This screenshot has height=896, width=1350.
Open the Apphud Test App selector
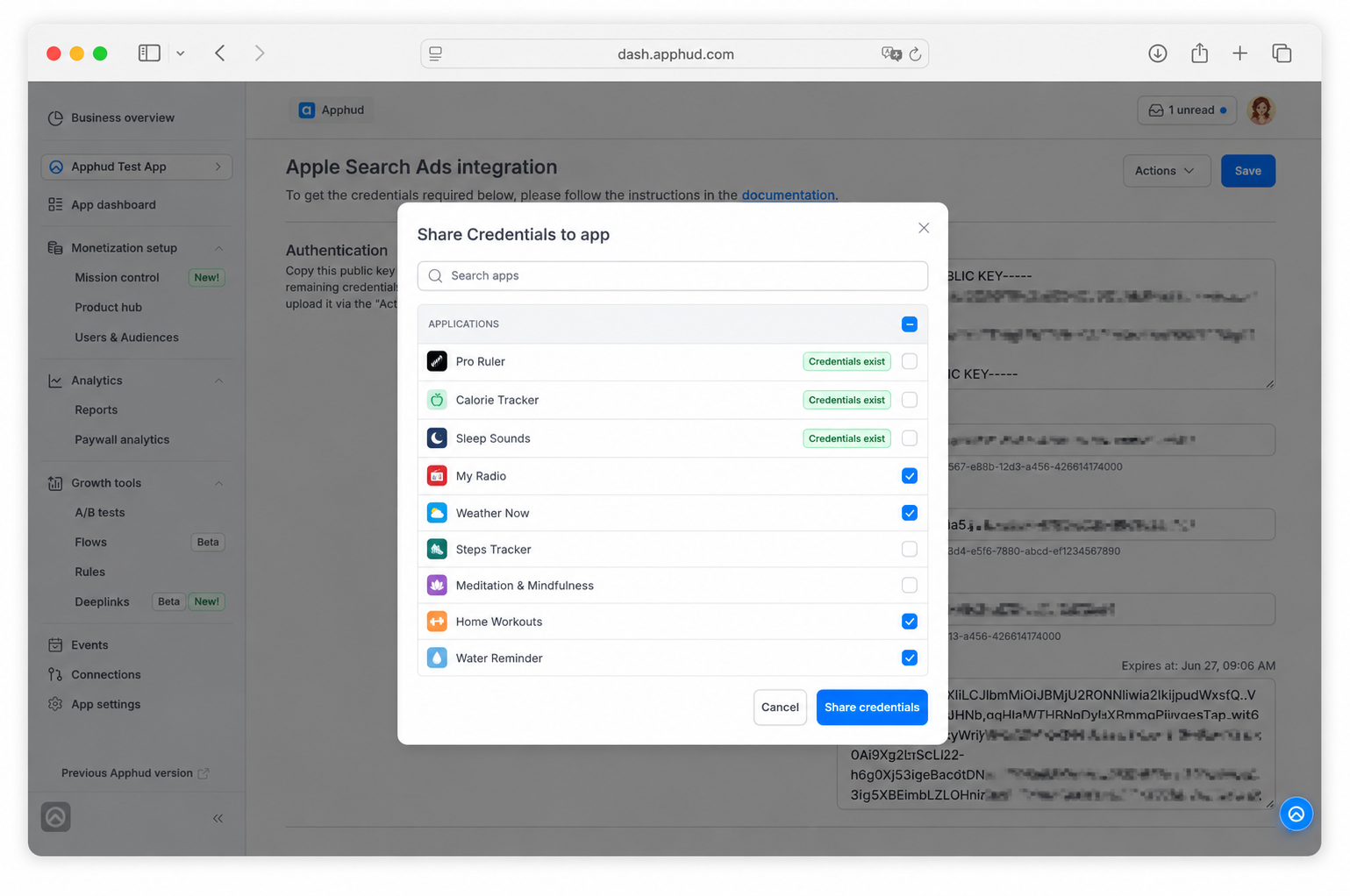tap(137, 167)
